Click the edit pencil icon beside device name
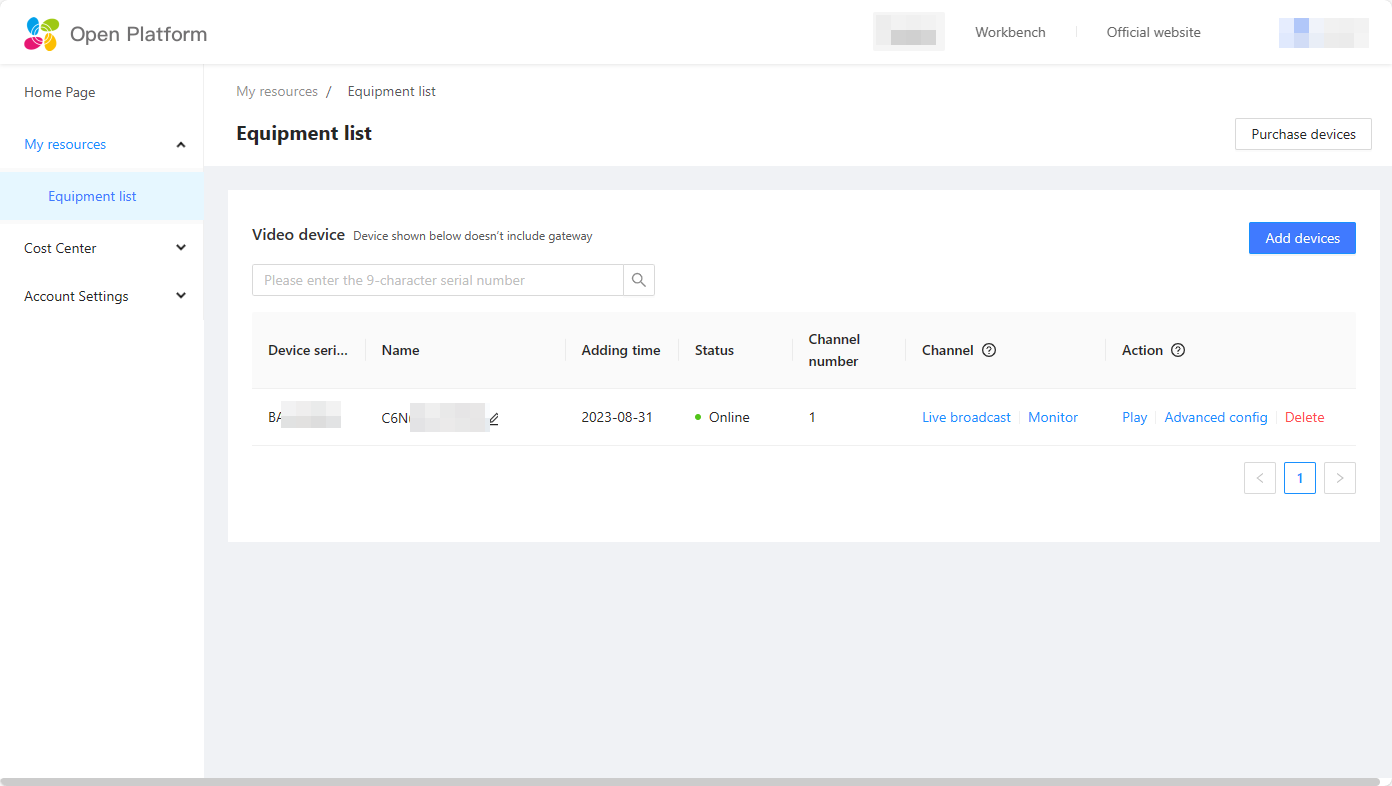 click(x=494, y=419)
